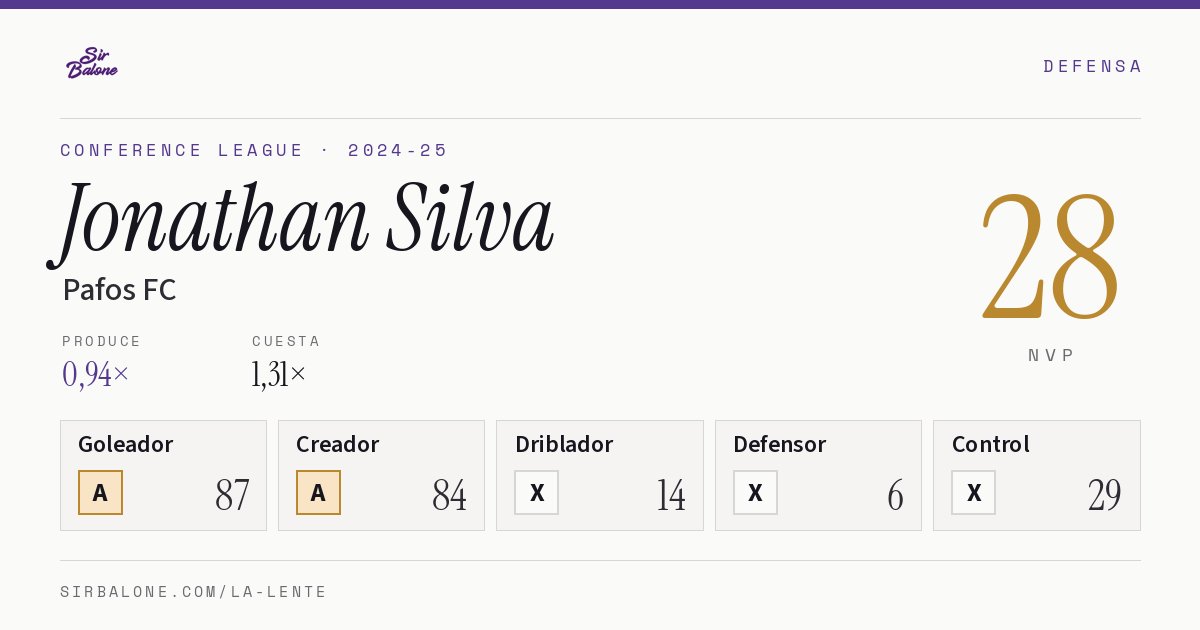Open the Goleador stat card title
This screenshot has height=630, width=1200.
tap(126, 444)
